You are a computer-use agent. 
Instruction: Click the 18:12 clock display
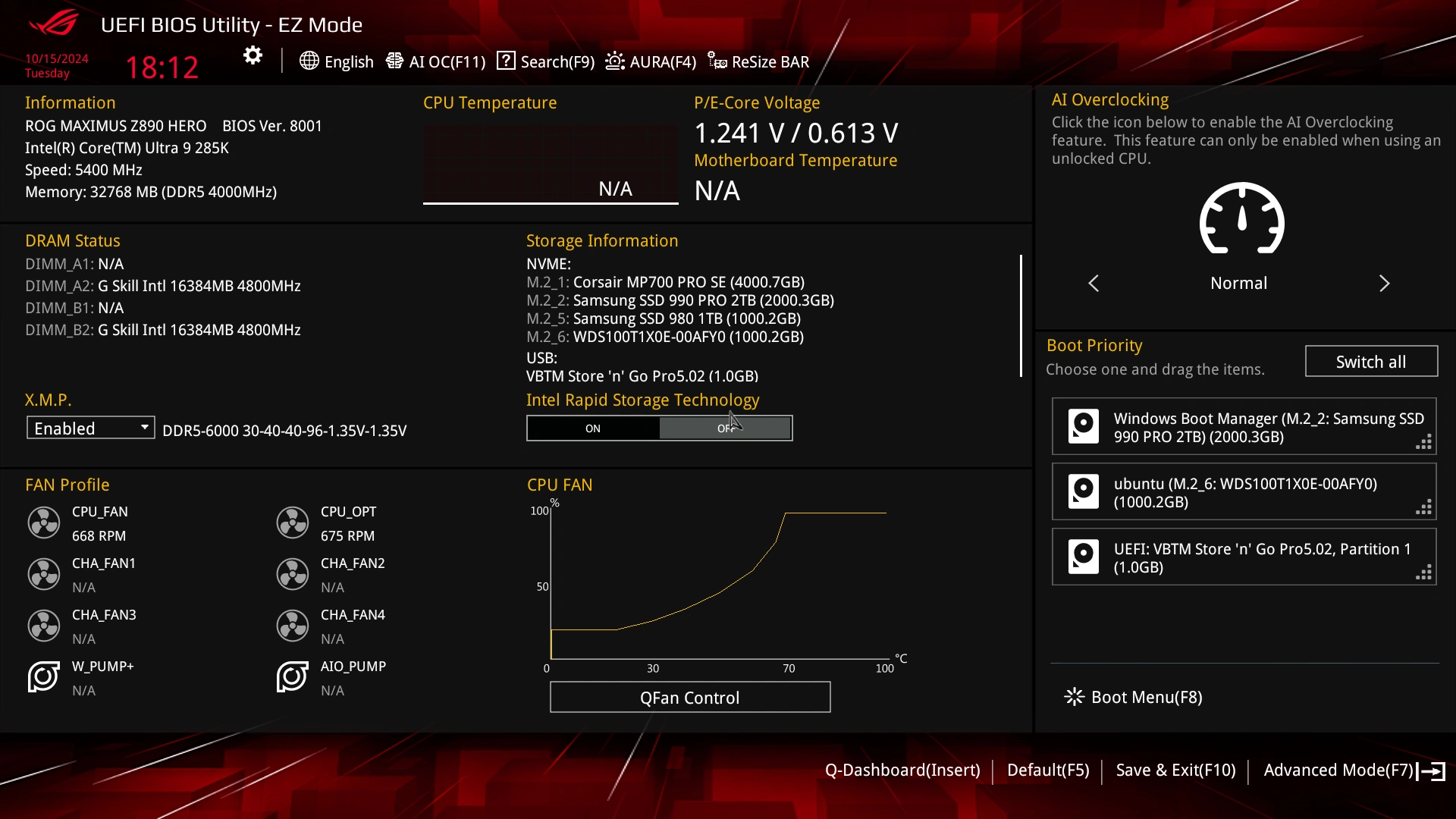(x=162, y=67)
